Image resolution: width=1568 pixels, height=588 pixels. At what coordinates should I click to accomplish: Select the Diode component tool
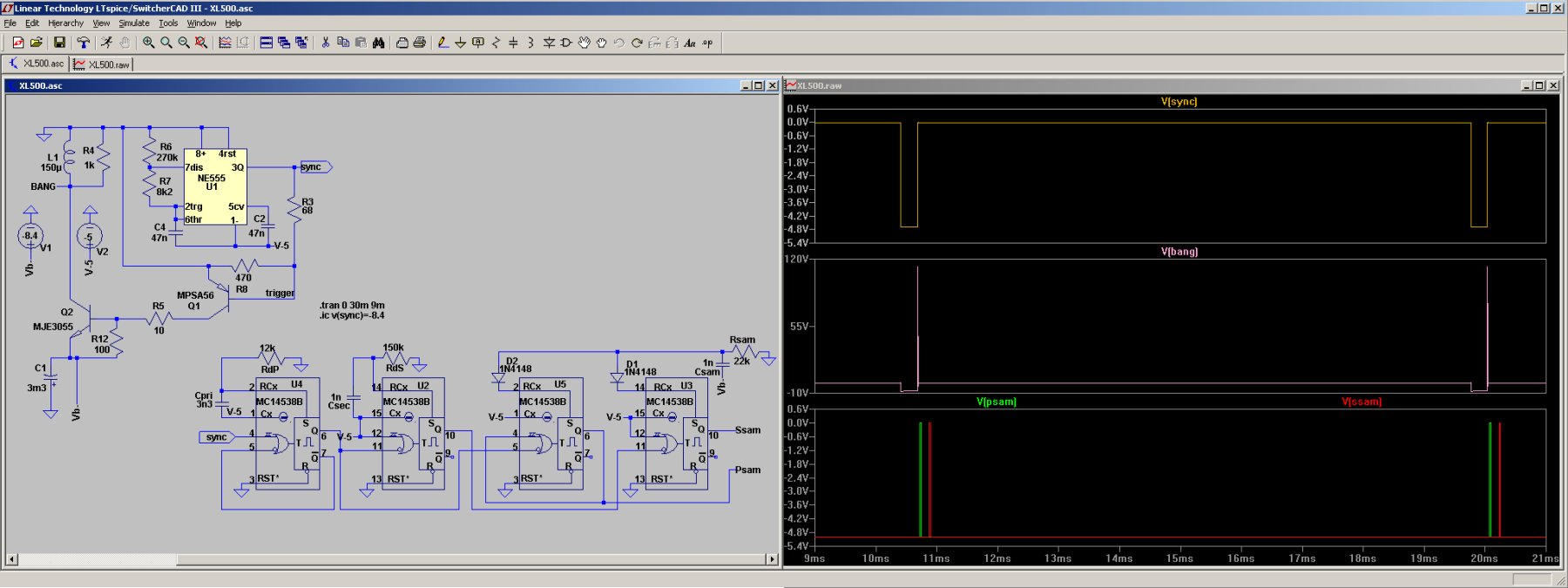549,43
